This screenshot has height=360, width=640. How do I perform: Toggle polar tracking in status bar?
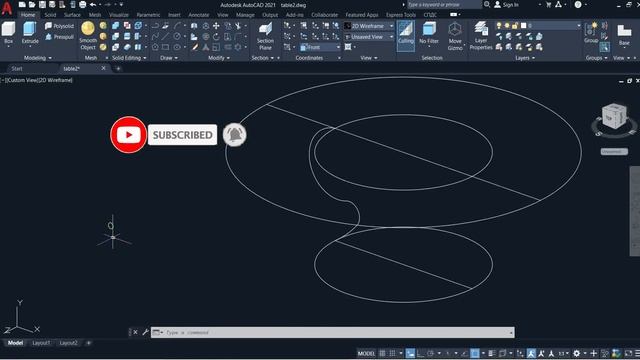point(431,353)
